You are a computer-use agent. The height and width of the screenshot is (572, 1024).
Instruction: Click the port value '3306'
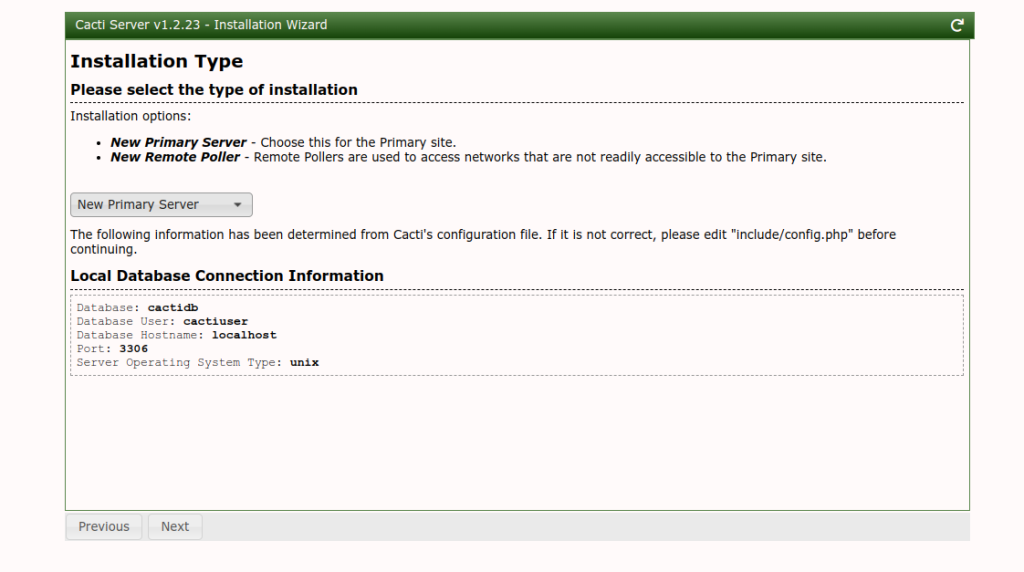(x=133, y=349)
